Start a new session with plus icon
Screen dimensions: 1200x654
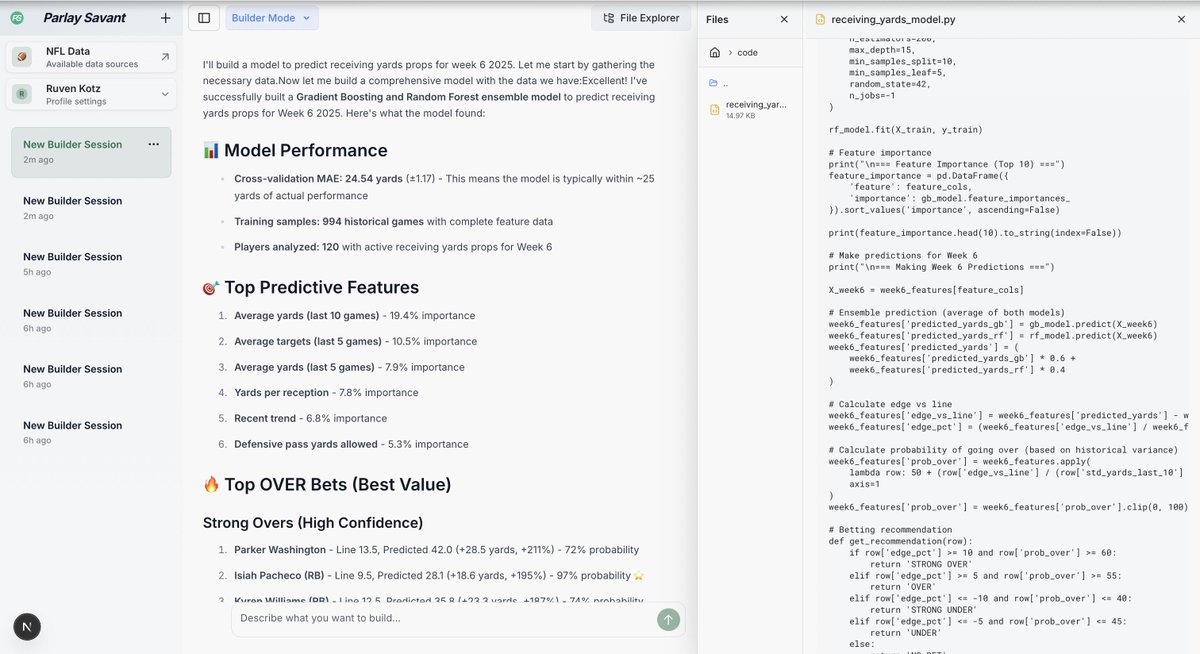click(165, 18)
